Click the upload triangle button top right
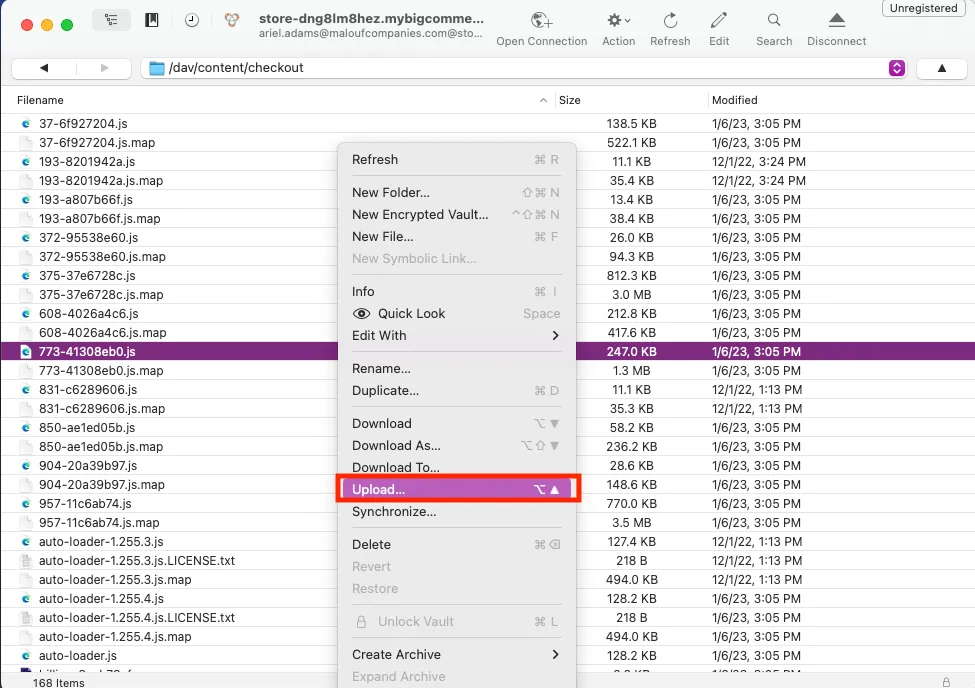Screen dimensions: 975x688 (943, 68)
